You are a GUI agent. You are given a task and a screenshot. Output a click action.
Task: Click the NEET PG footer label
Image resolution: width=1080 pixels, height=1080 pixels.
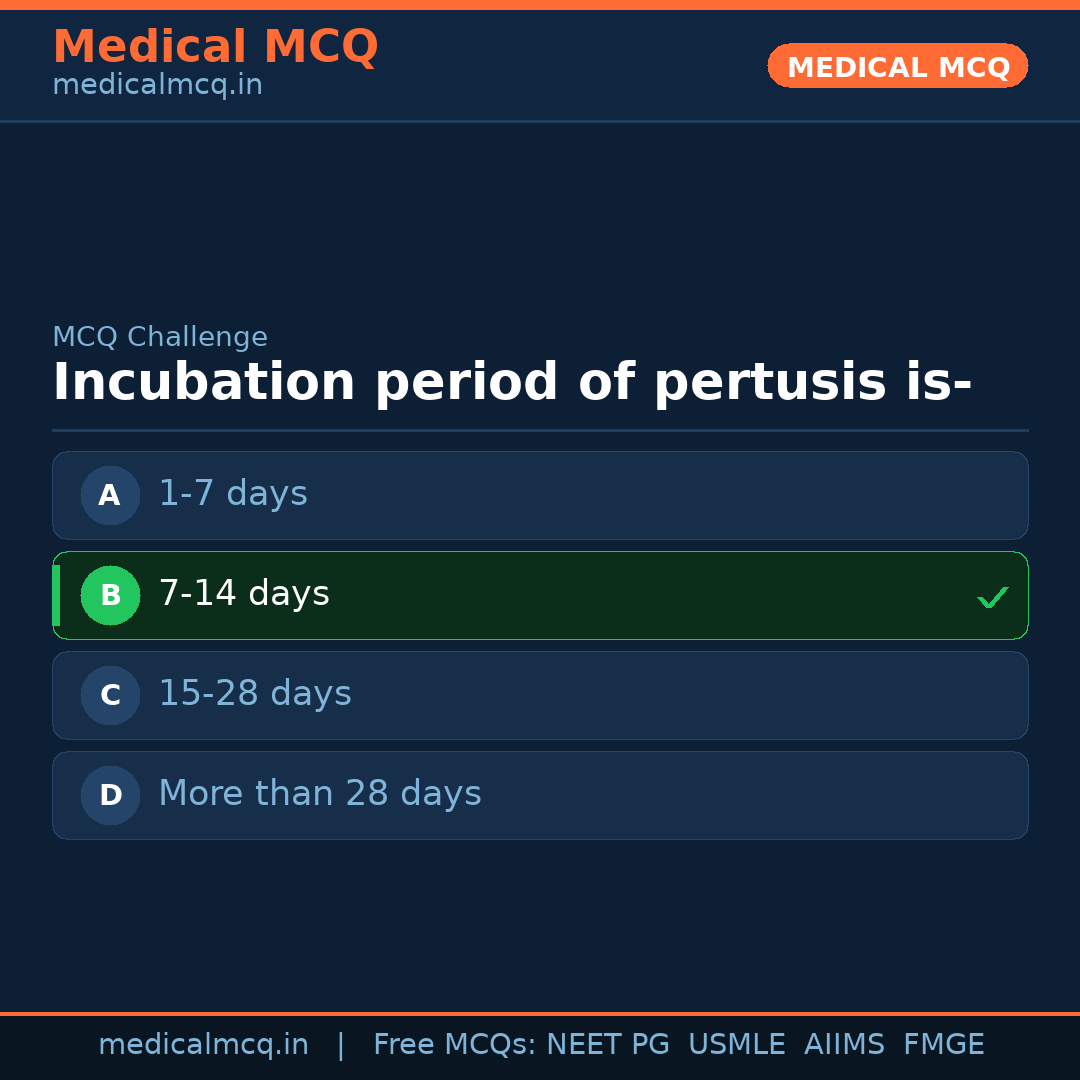coord(608,1045)
